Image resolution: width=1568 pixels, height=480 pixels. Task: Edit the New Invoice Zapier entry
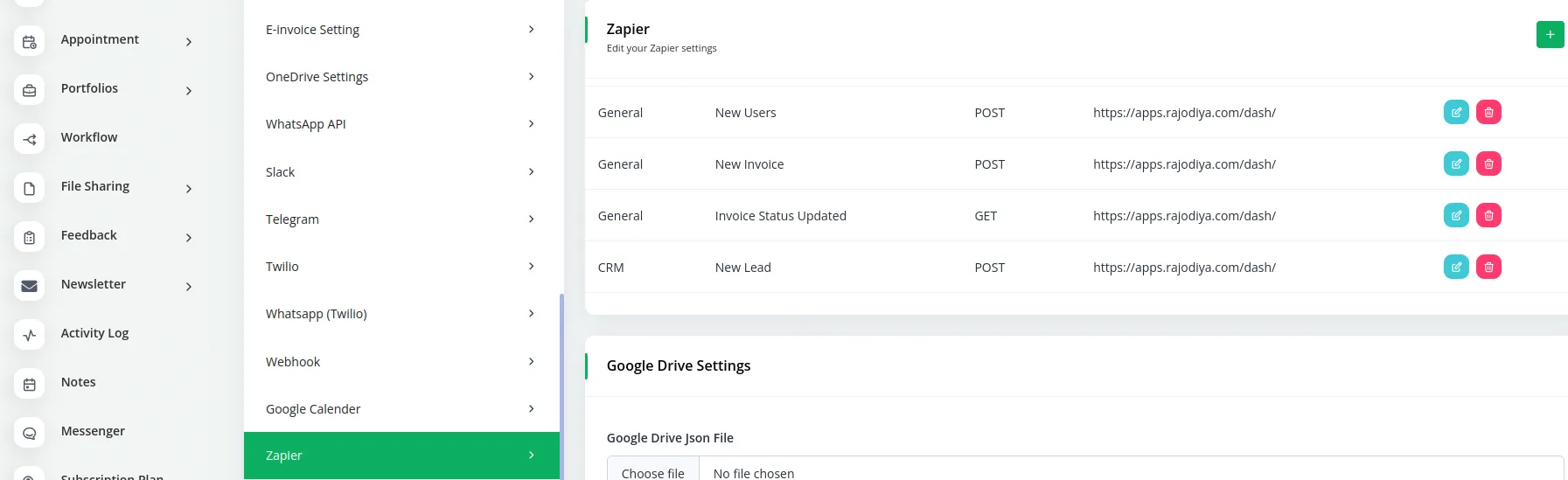1456,164
